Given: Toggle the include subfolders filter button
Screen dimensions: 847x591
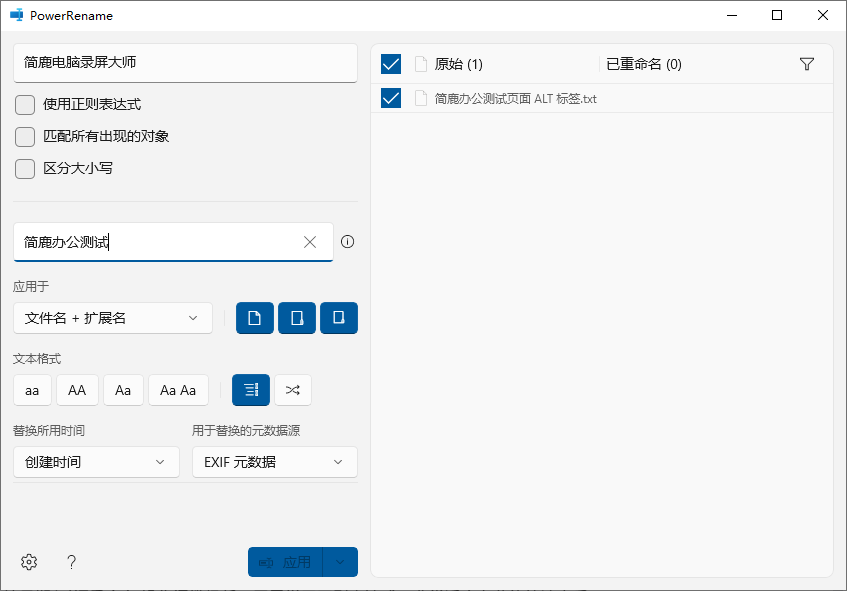Looking at the screenshot, I should (x=338, y=317).
